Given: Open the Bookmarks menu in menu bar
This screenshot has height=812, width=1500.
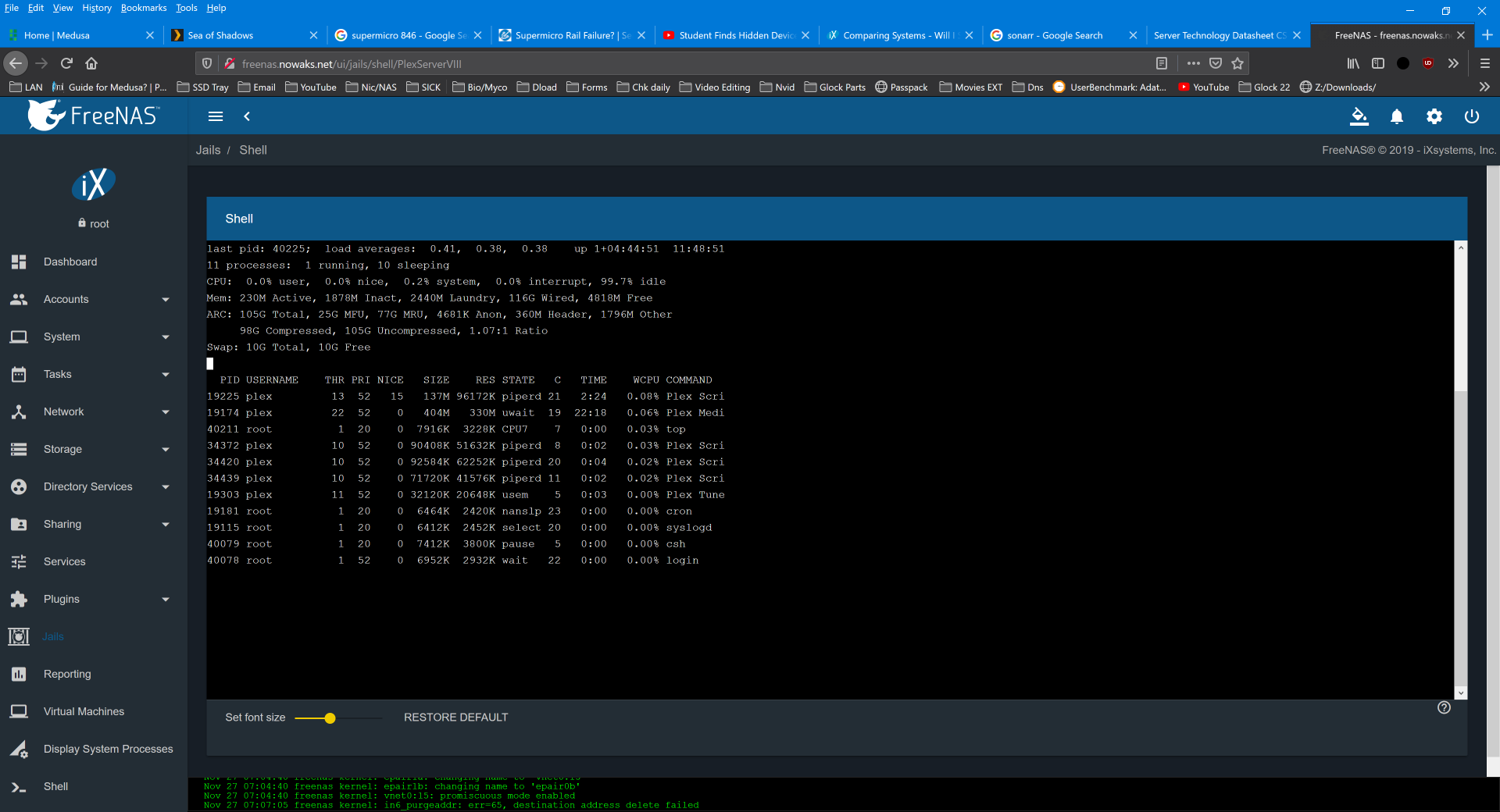Looking at the screenshot, I should tap(144, 8).
